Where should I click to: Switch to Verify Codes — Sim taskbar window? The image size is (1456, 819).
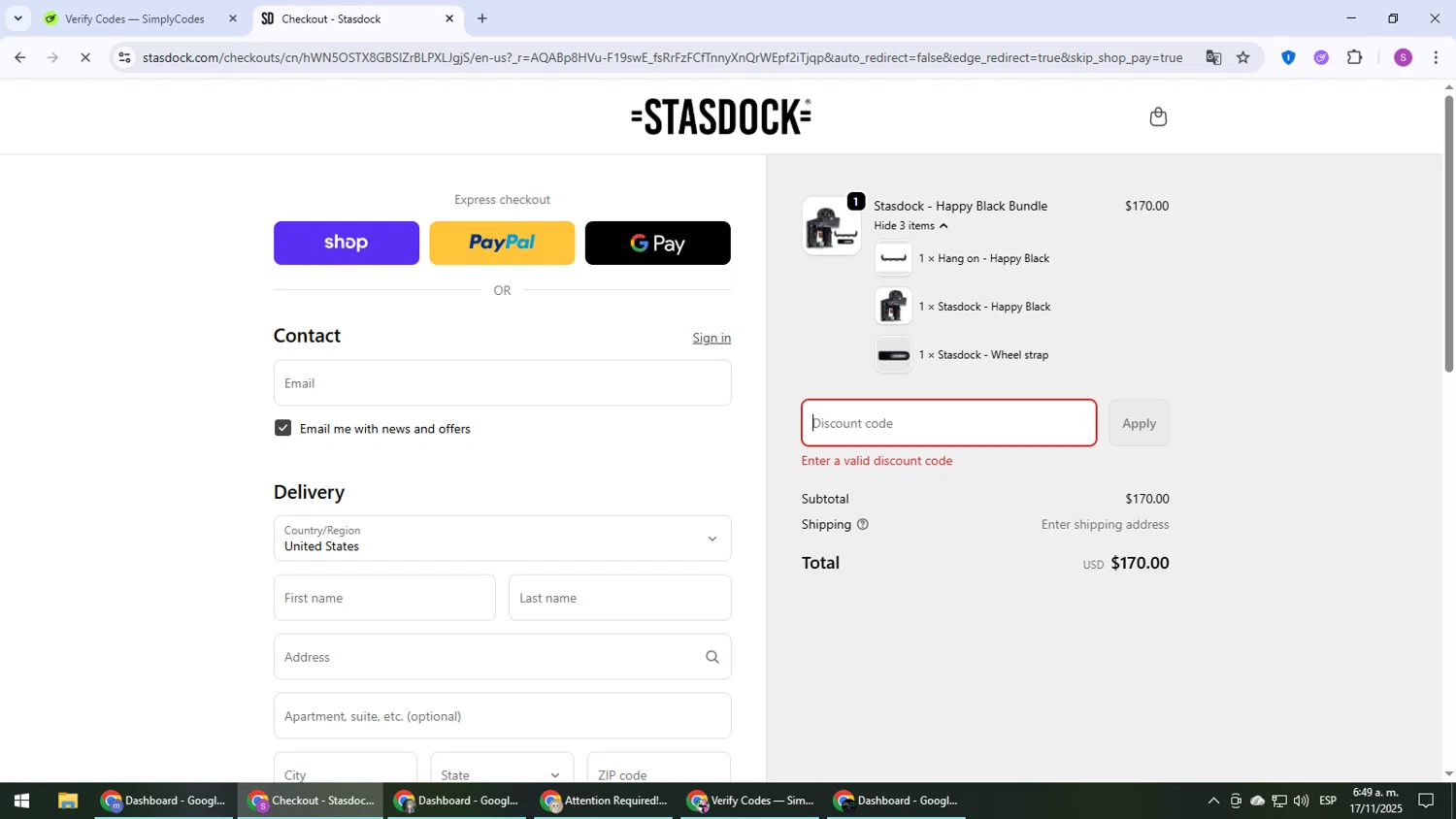[x=750, y=801]
